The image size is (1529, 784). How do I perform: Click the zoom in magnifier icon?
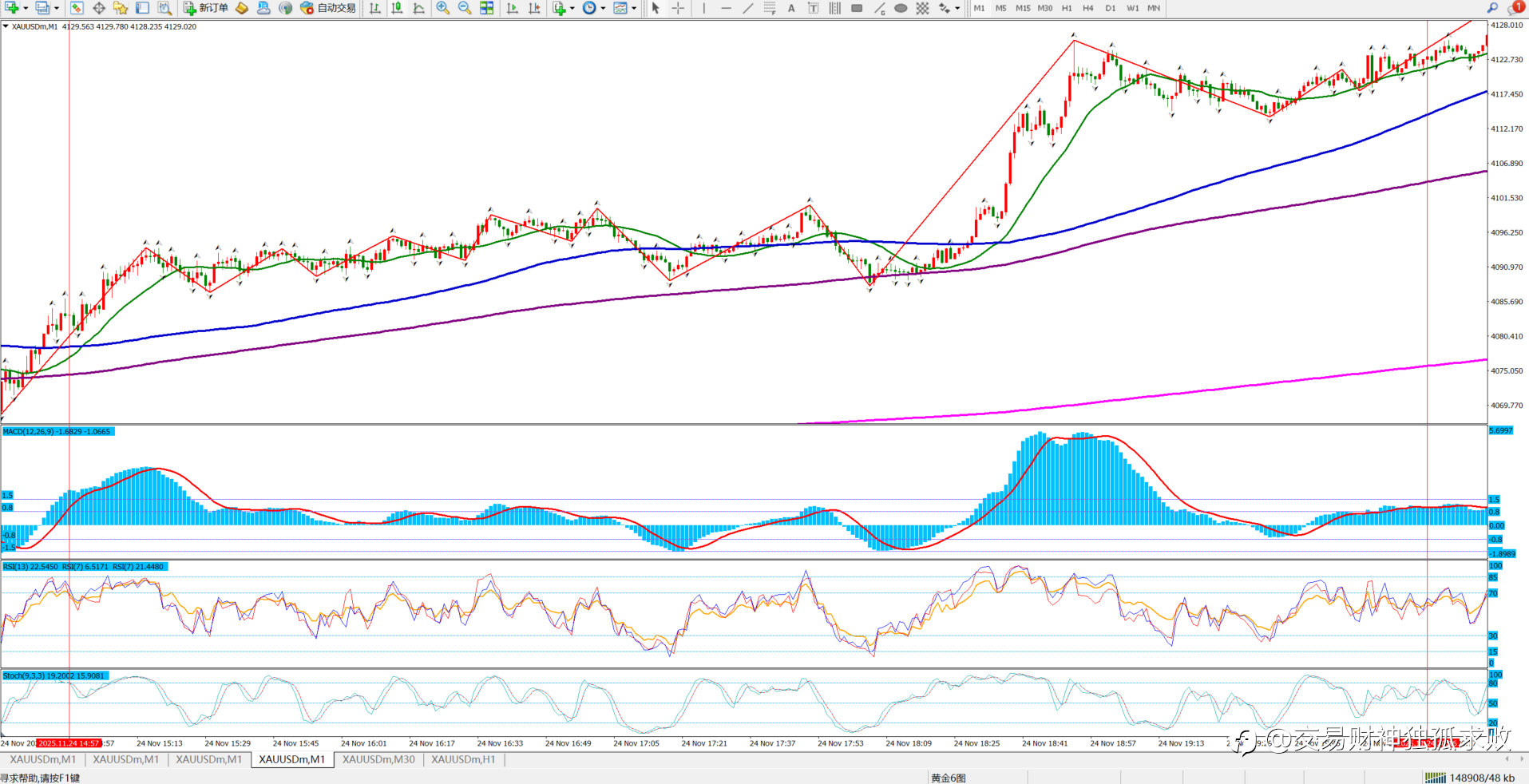coord(442,8)
